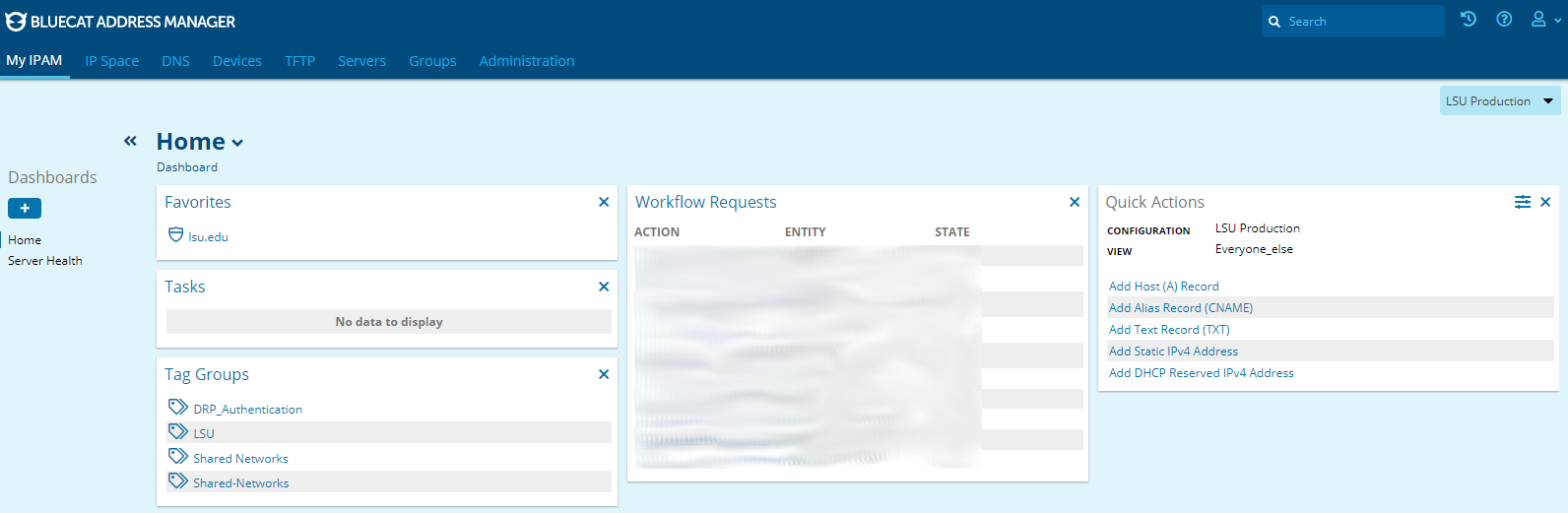Click the DRP_Authentication tag icon
Viewport: 1568px width, 513px height.
[x=177, y=407]
